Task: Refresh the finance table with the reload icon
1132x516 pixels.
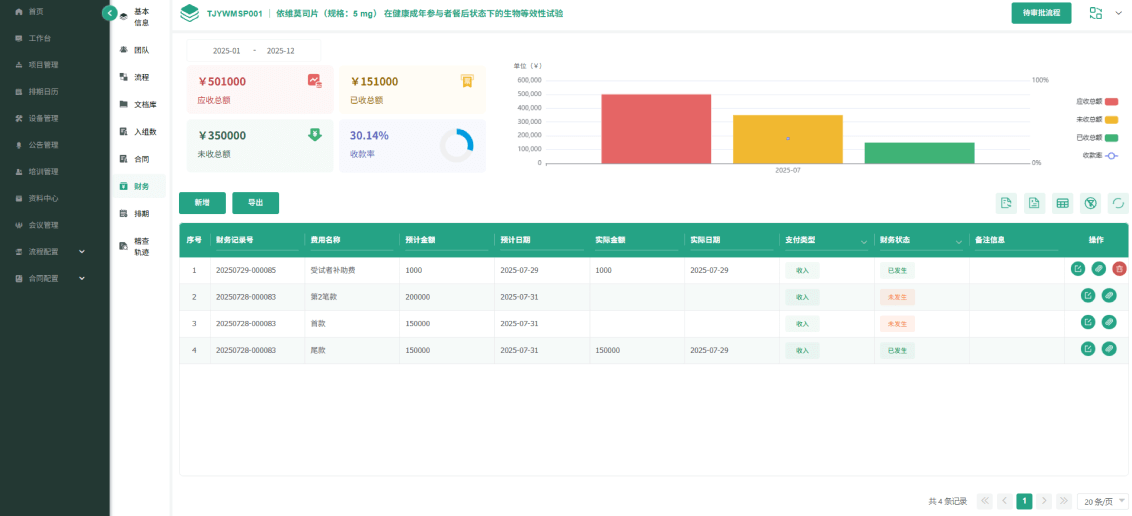Action: coord(1118,203)
